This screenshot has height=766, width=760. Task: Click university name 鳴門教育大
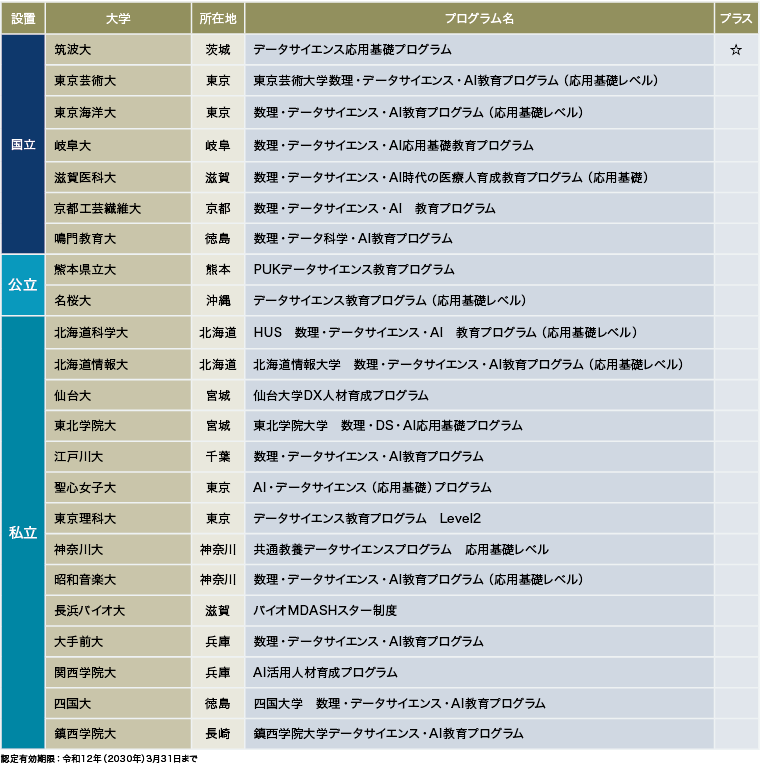tap(85, 239)
